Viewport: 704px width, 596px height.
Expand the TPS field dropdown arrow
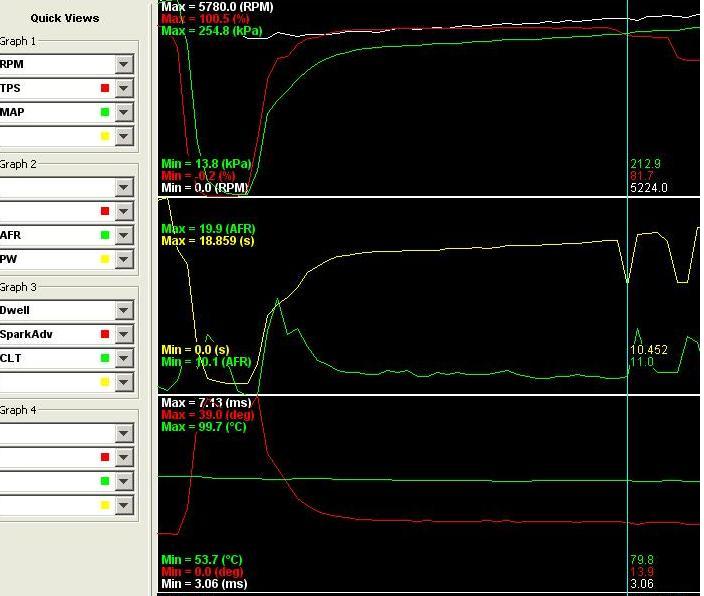[x=123, y=88]
